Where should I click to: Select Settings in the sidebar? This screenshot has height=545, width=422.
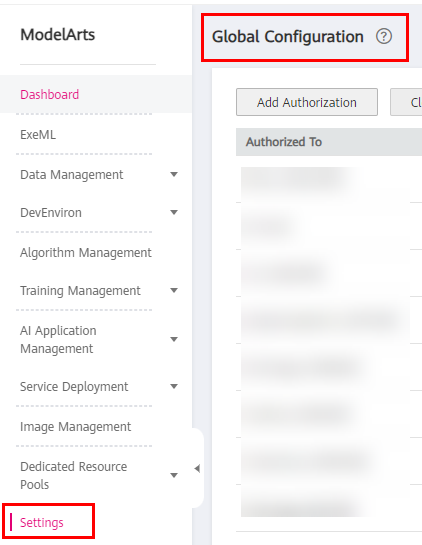(42, 522)
